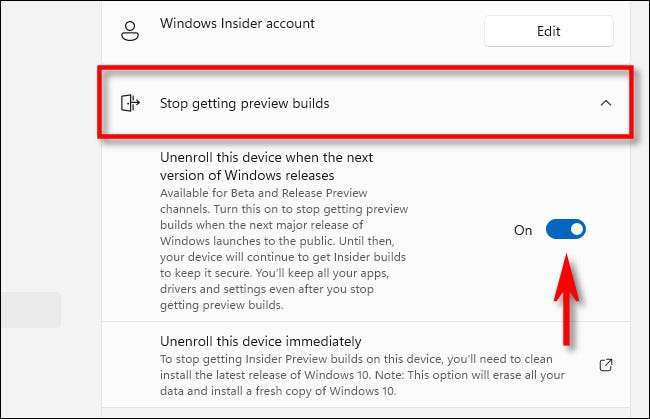650x419 pixels.
Task: Select the 'Stop getting preview builds' label
Action: coord(244,103)
